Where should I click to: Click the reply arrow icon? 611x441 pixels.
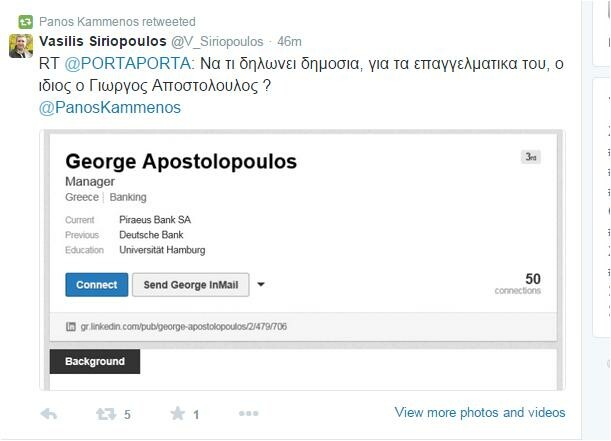tap(49, 414)
